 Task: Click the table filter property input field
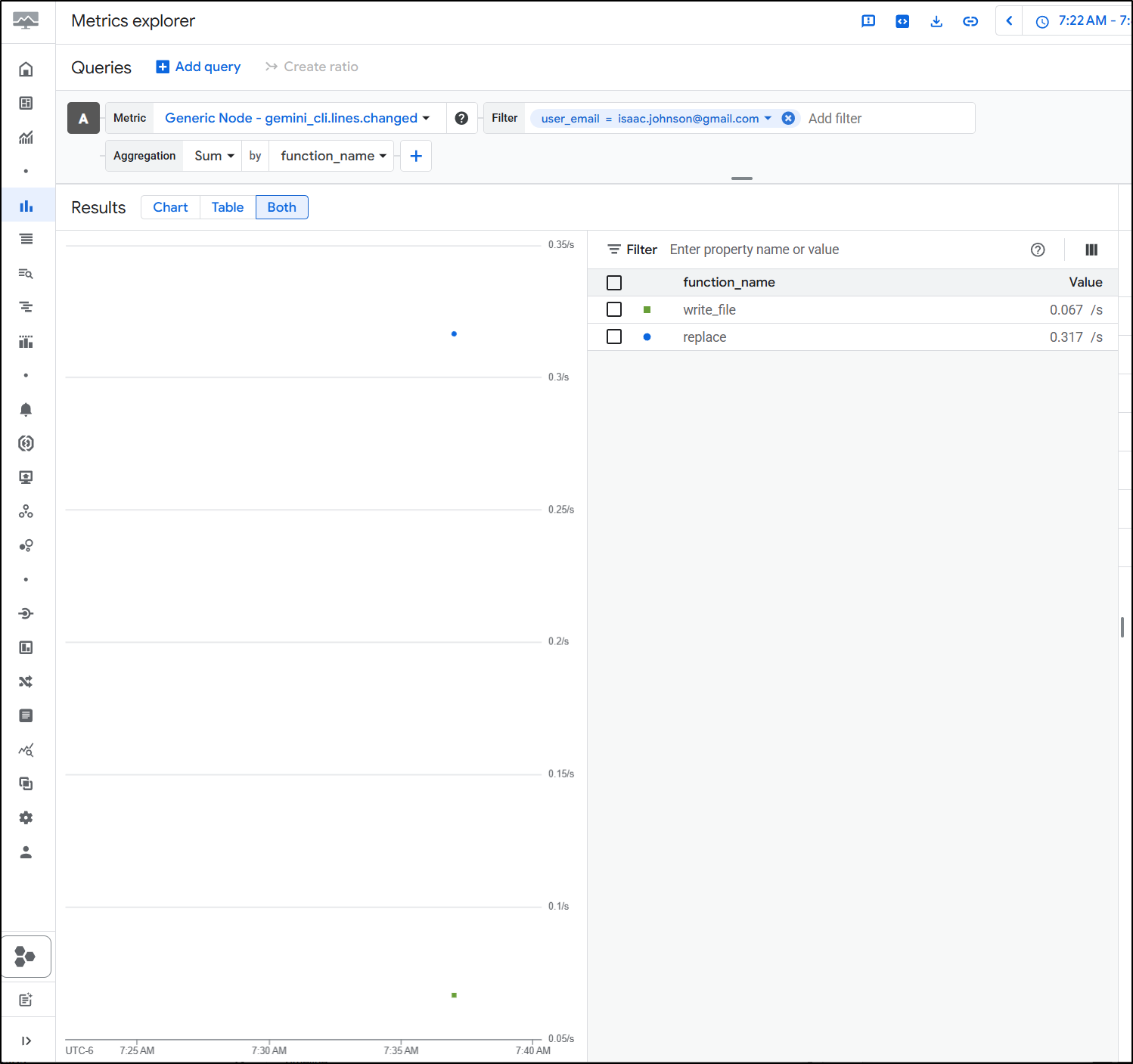840,250
